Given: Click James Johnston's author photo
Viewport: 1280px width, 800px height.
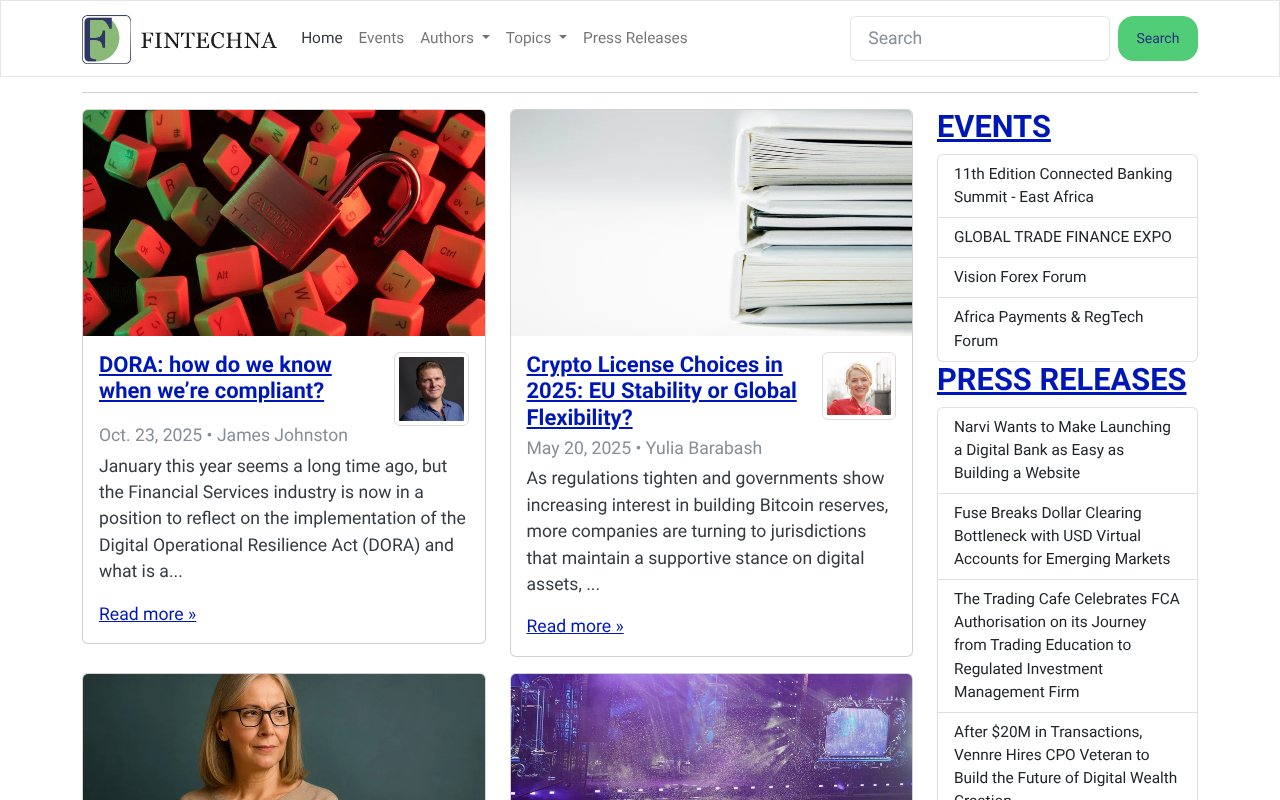Looking at the screenshot, I should 431,388.
